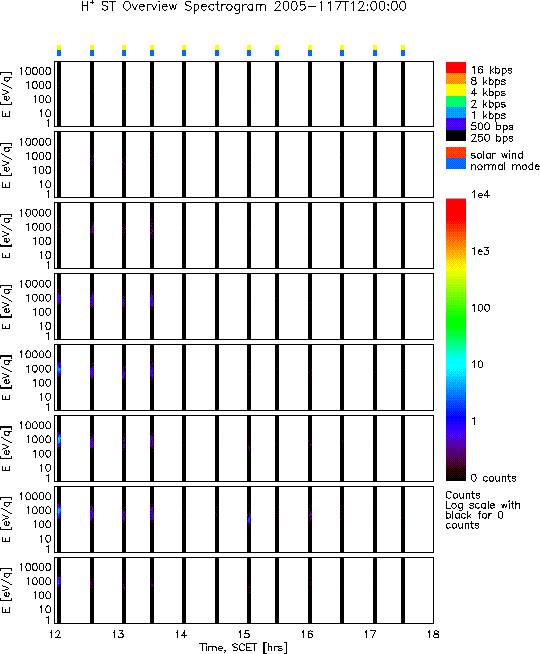Click the "1 kbps" legend label
540x654 pixels.
tap(488, 115)
